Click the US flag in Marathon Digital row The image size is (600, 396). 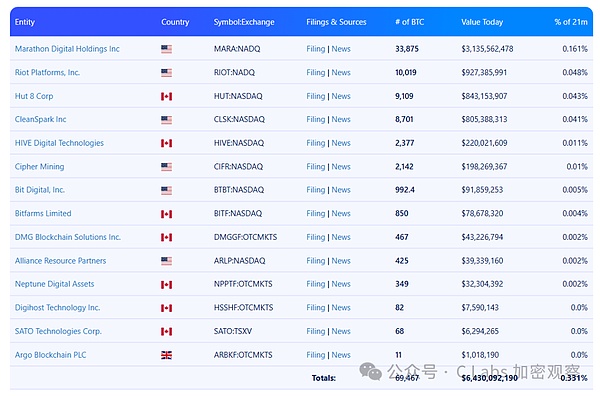pos(166,49)
